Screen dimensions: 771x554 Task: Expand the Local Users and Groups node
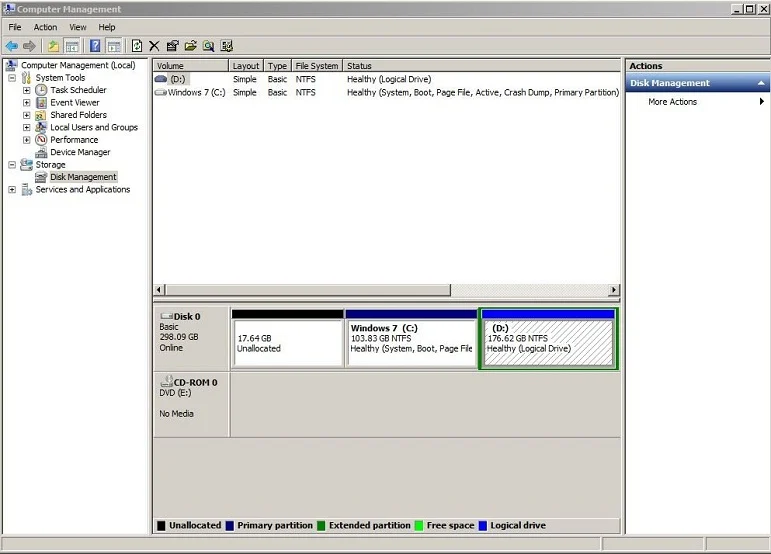click(x=27, y=127)
